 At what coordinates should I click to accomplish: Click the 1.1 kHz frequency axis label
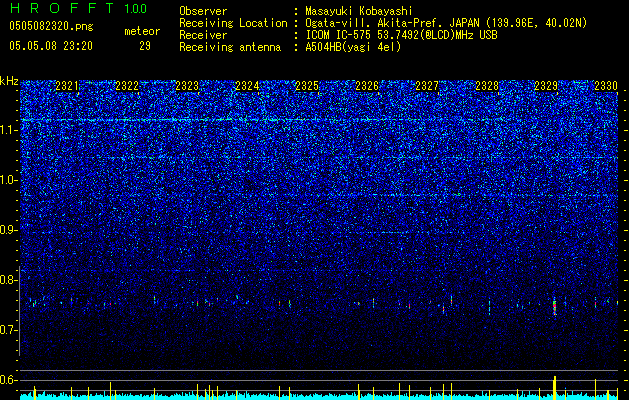pyautogui.click(x=9, y=130)
